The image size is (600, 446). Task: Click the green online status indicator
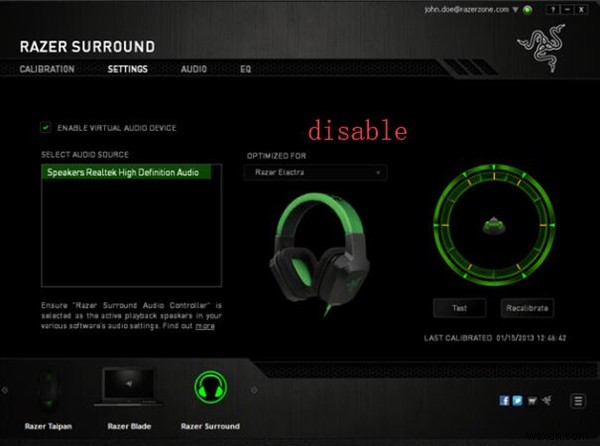(x=527, y=10)
